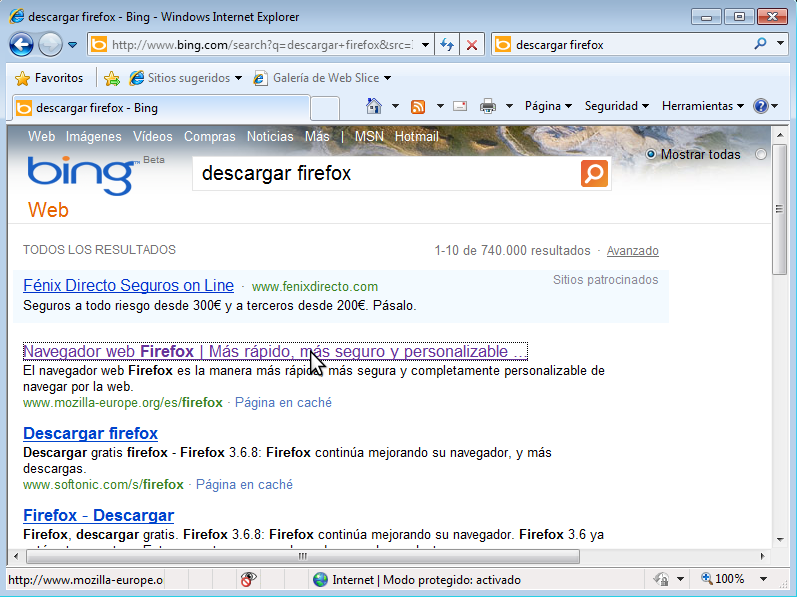
Task: Click the horizontal scrollbar right arrow
Action: (x=762, y=556)
